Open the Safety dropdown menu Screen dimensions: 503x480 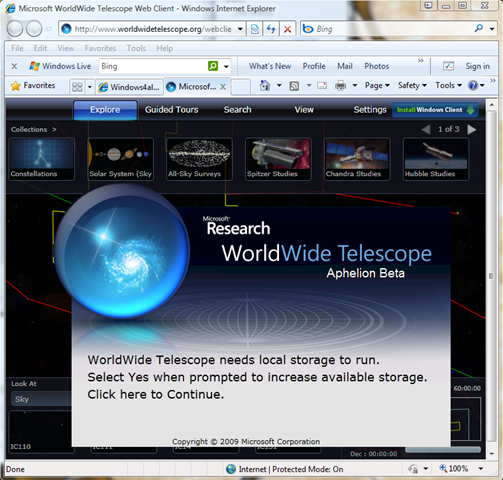pos(412,86)
